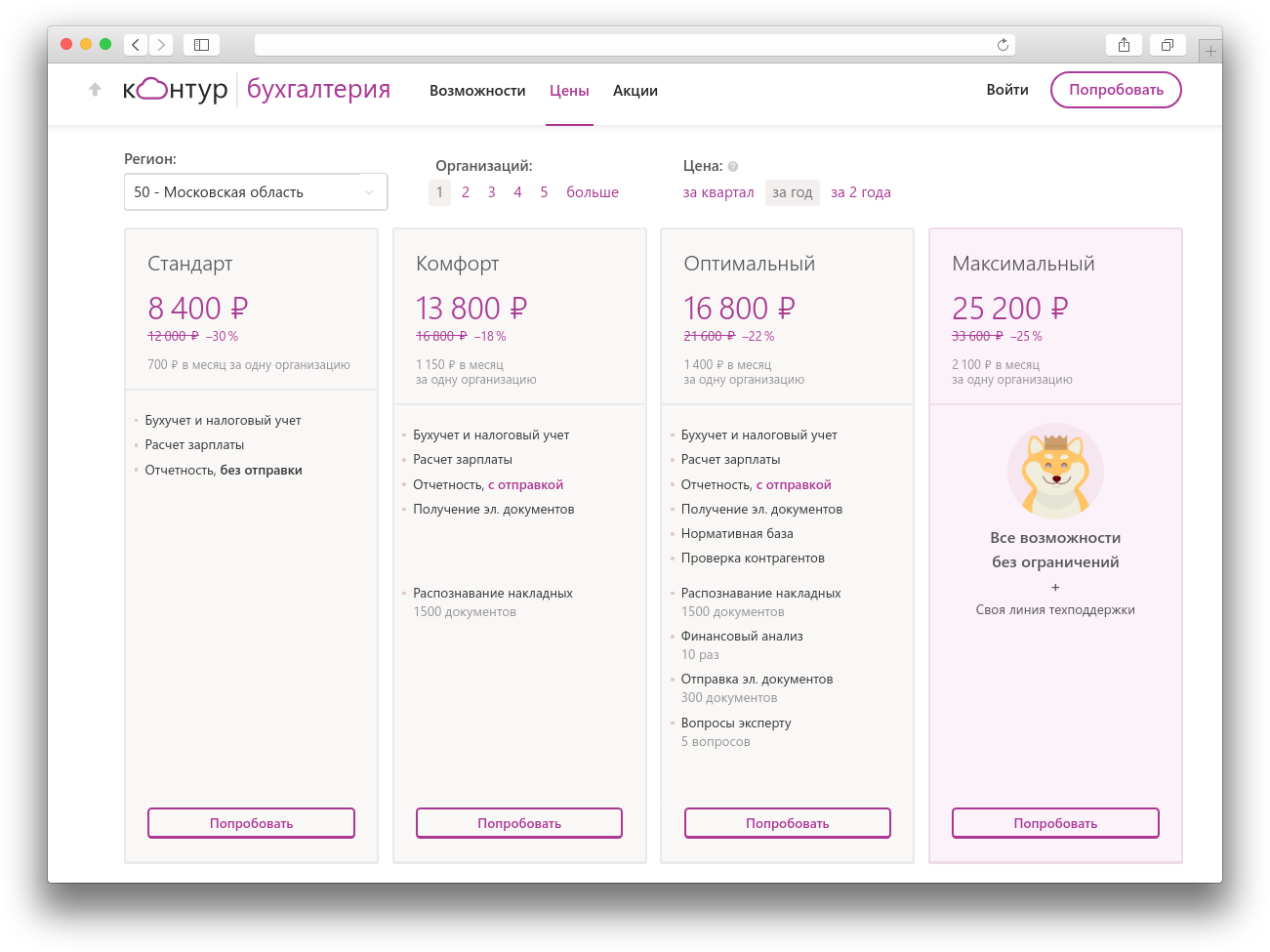Click Все возможности без ограничений text
The width and height of the screenshot is (1270, 952).
[1055, 550]
